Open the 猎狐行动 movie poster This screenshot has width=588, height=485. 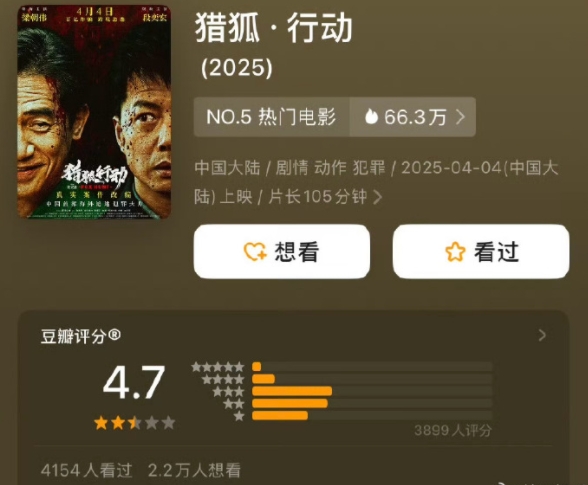point(94,112)
